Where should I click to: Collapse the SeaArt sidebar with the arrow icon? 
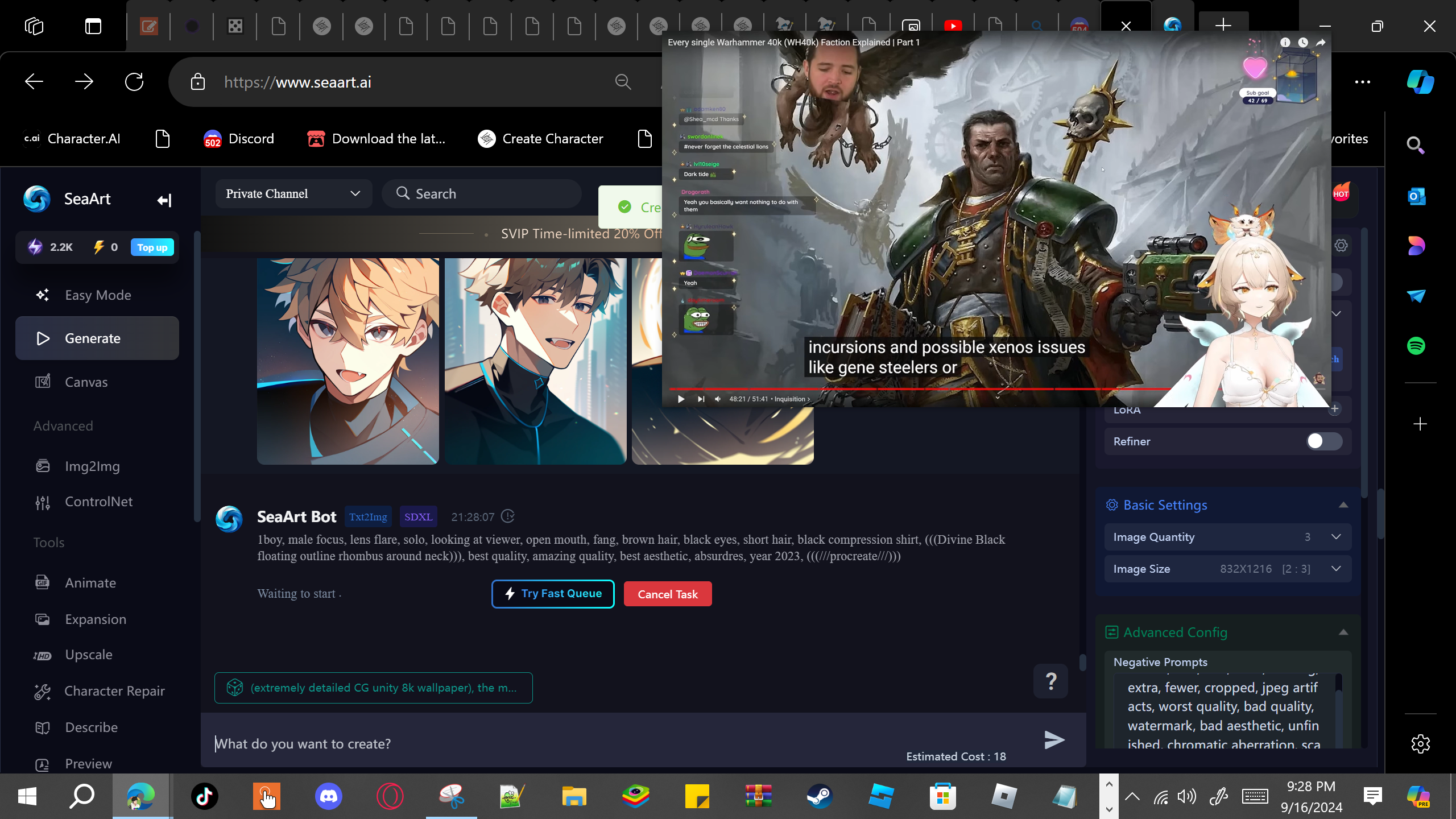164,200
